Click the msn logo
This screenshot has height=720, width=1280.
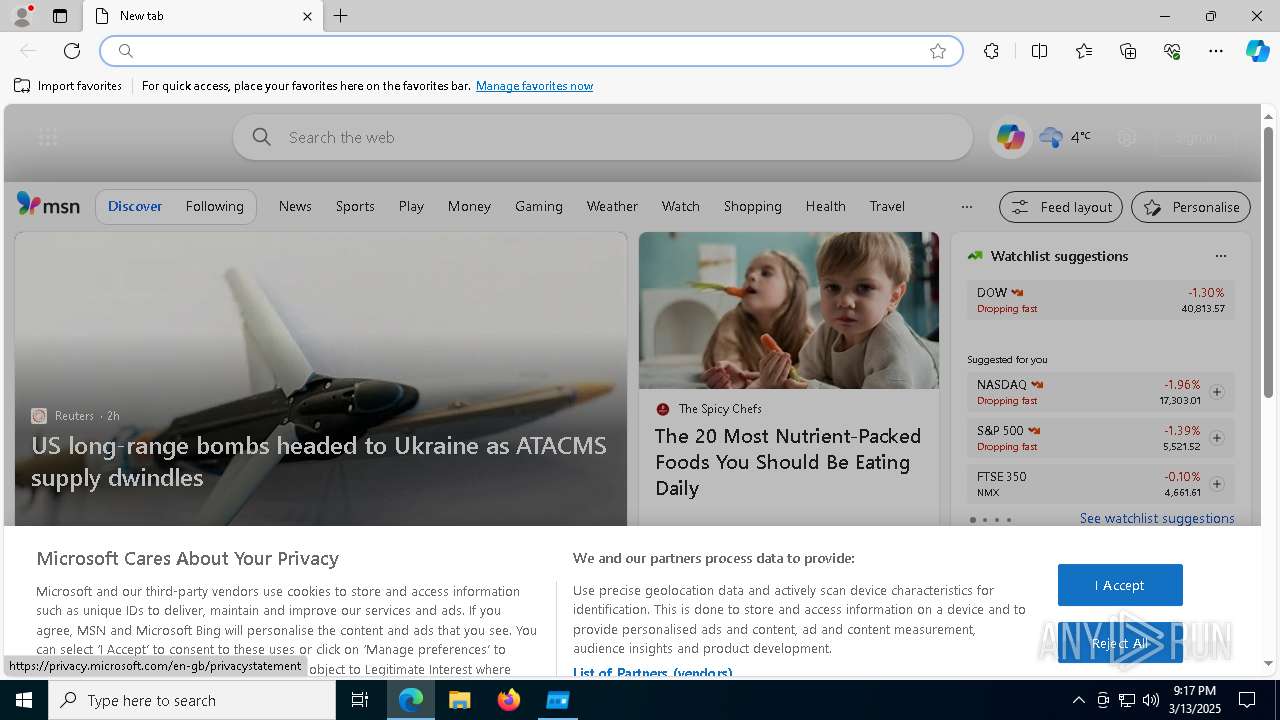click(x=48, y=205)
